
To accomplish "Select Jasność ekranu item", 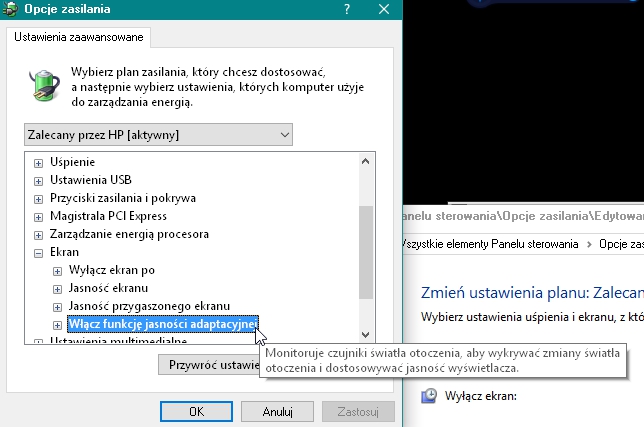I will coord(108,288).
